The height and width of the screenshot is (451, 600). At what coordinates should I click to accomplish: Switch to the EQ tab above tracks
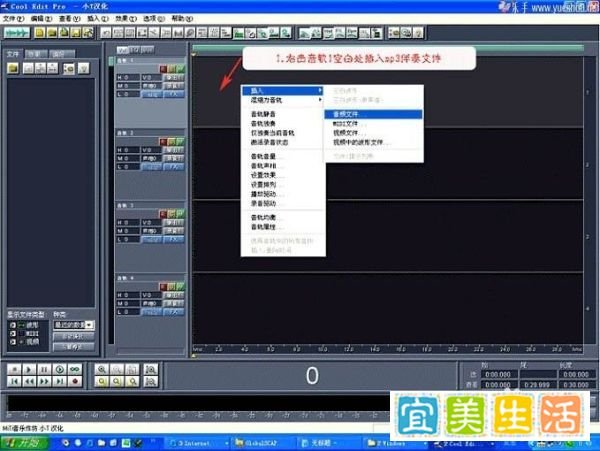pyautogui.click(x=135, y=50)
